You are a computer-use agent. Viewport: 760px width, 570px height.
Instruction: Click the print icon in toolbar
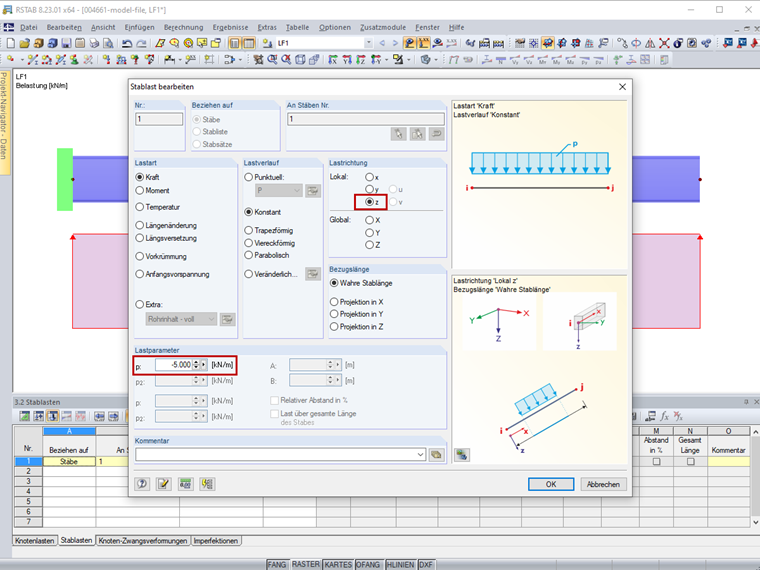coord(95,43)
